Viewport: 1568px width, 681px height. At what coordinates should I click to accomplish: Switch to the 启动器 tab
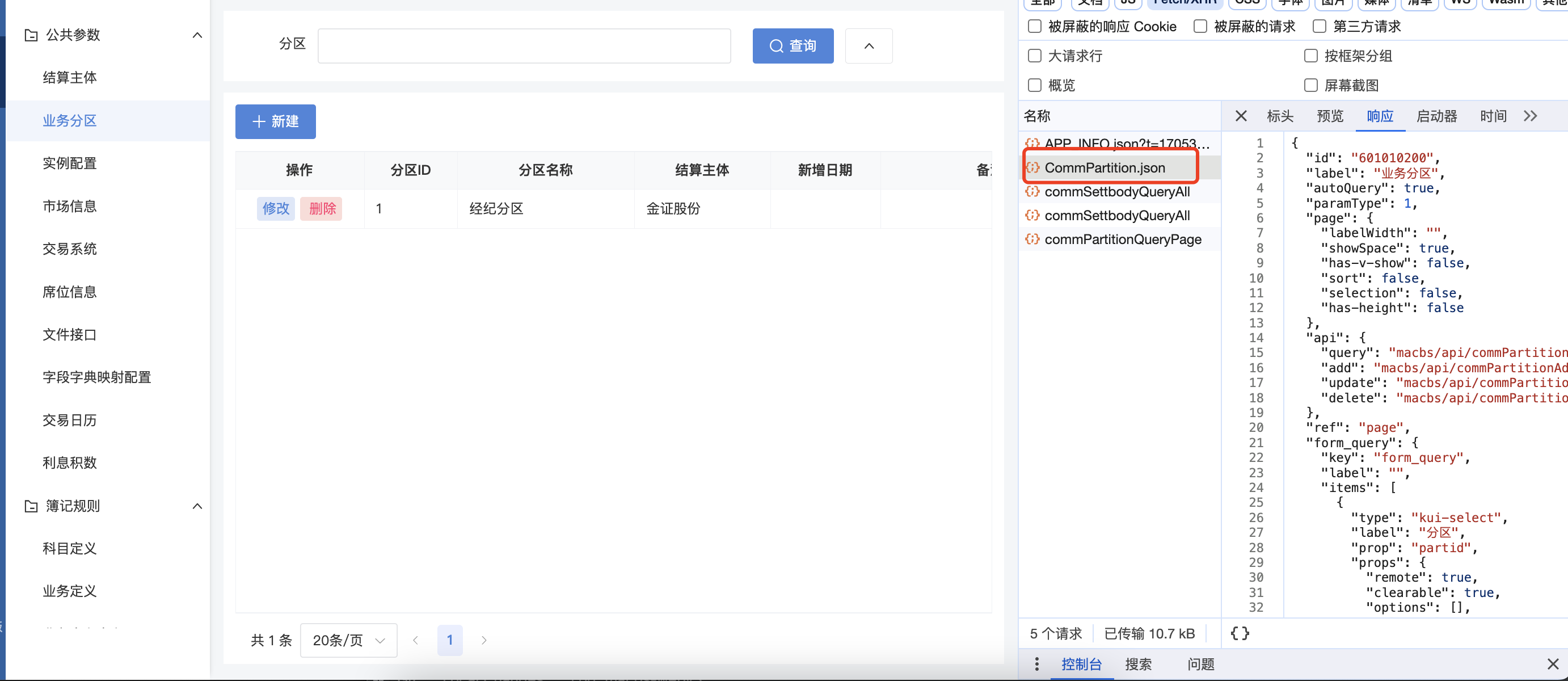tap(1436, 116)
